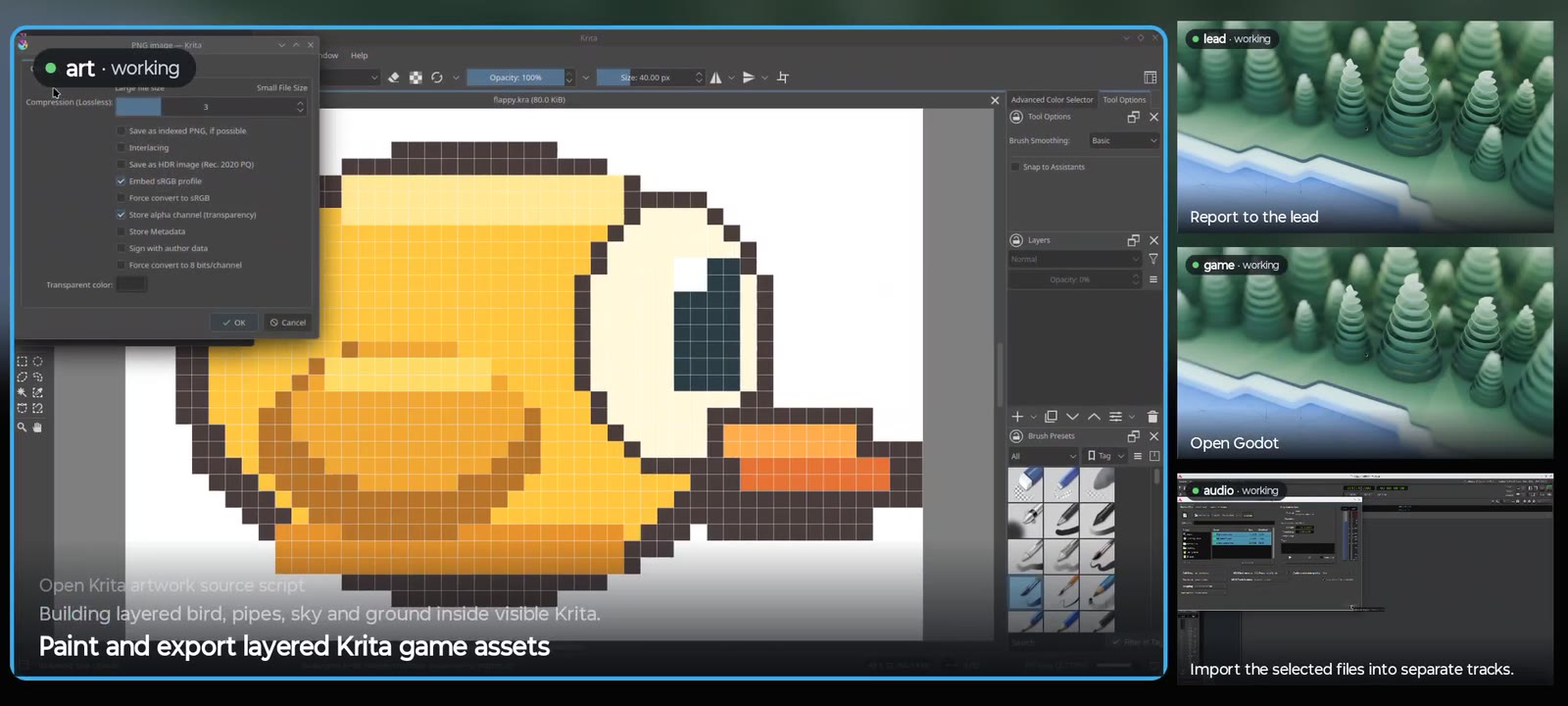1568x706 pixels.
Task: Toggle Snap to Assistants checkbox
Action: [x=1015, y=167]
